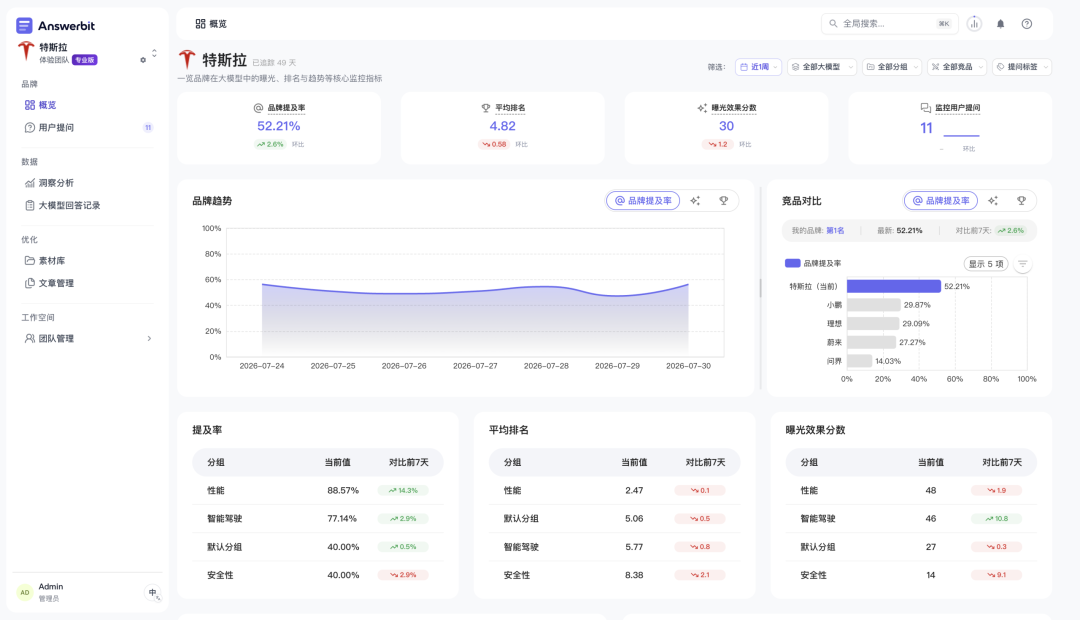Click 智能驾驶 row in 提及率 table
The height and width of the screenshot is (620, 1080).
pyautogui.click(x=318, y=518)
